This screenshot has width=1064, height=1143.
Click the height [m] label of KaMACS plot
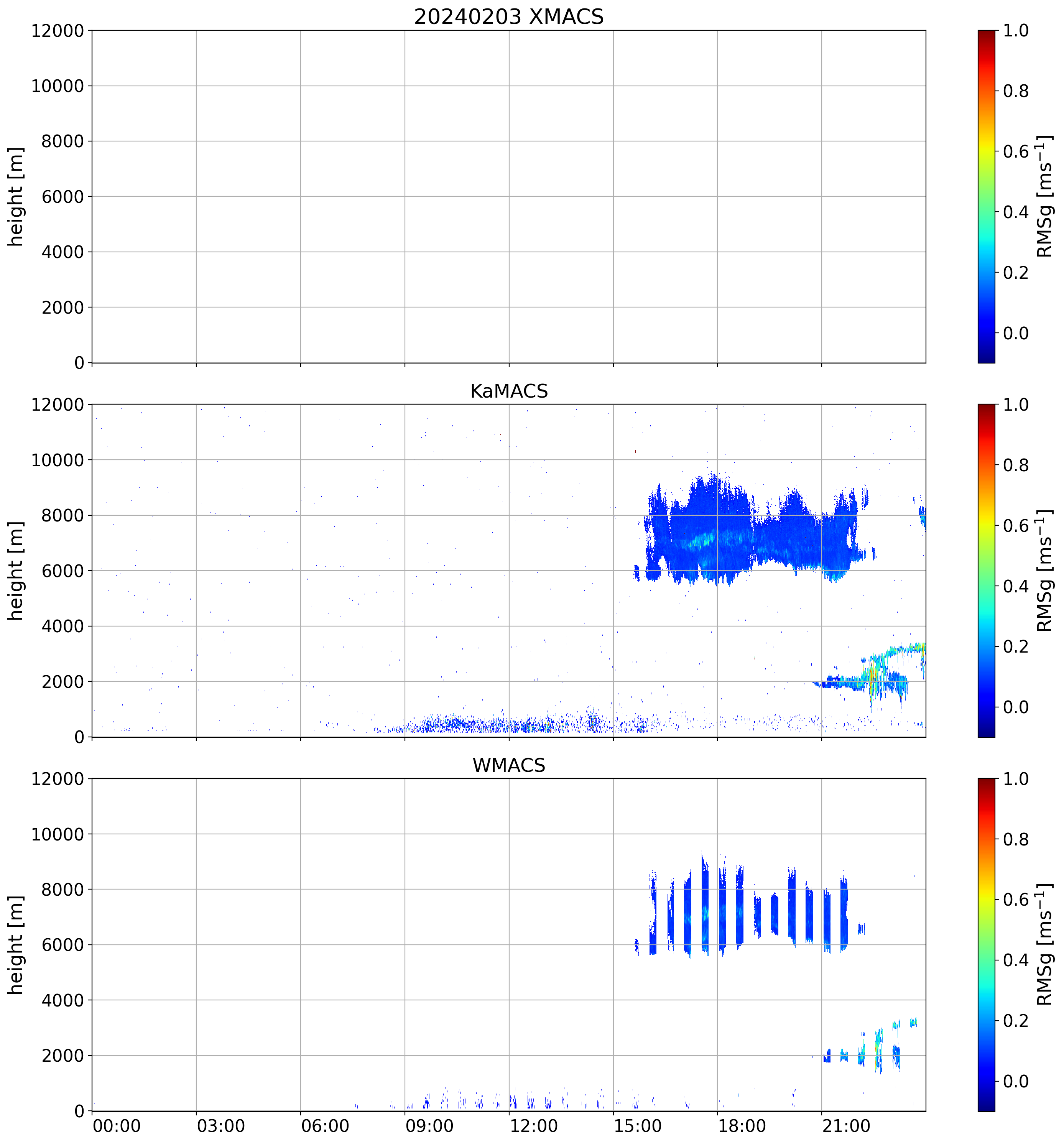point(16,571)
